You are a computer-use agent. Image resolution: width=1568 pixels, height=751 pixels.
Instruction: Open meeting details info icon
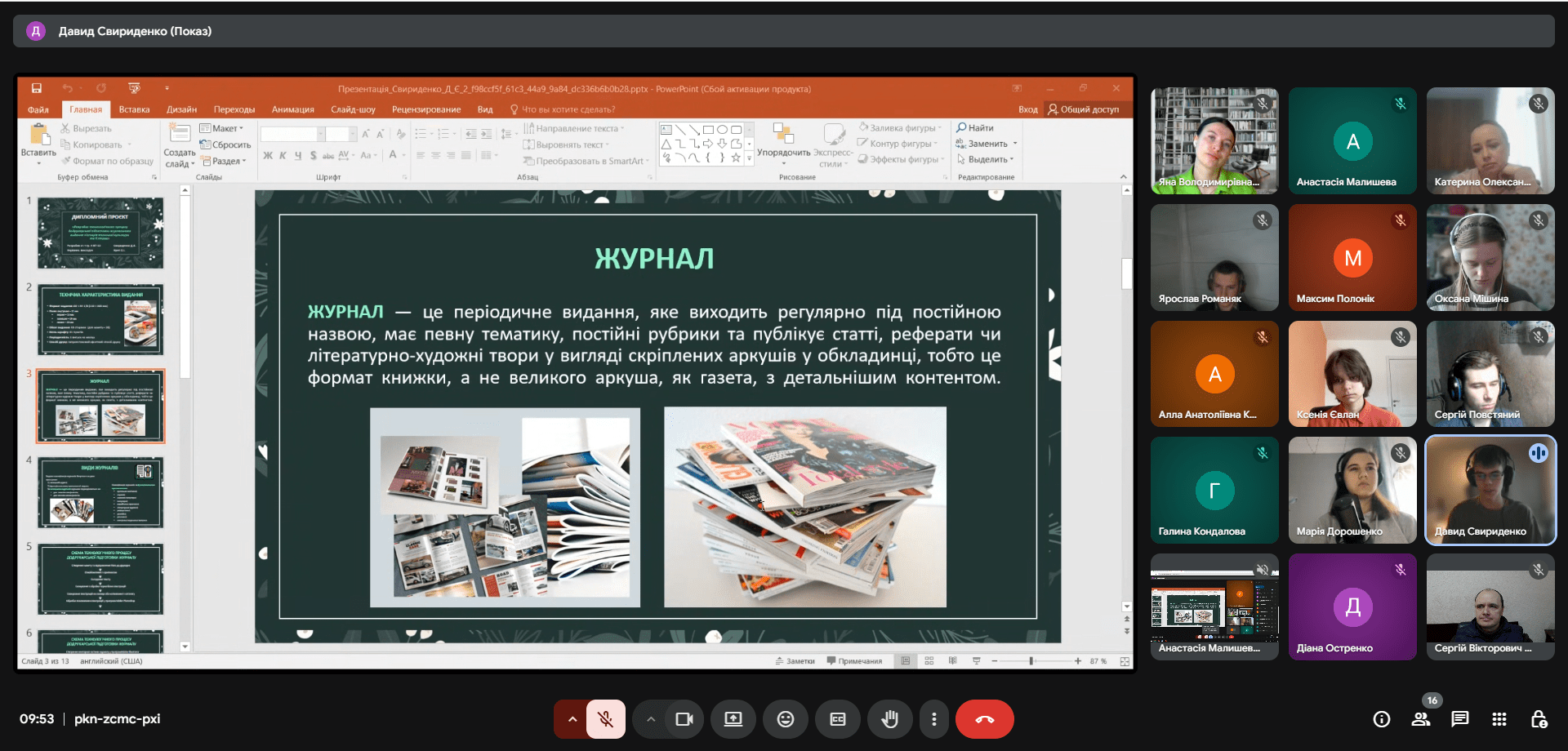point(1381,719)
